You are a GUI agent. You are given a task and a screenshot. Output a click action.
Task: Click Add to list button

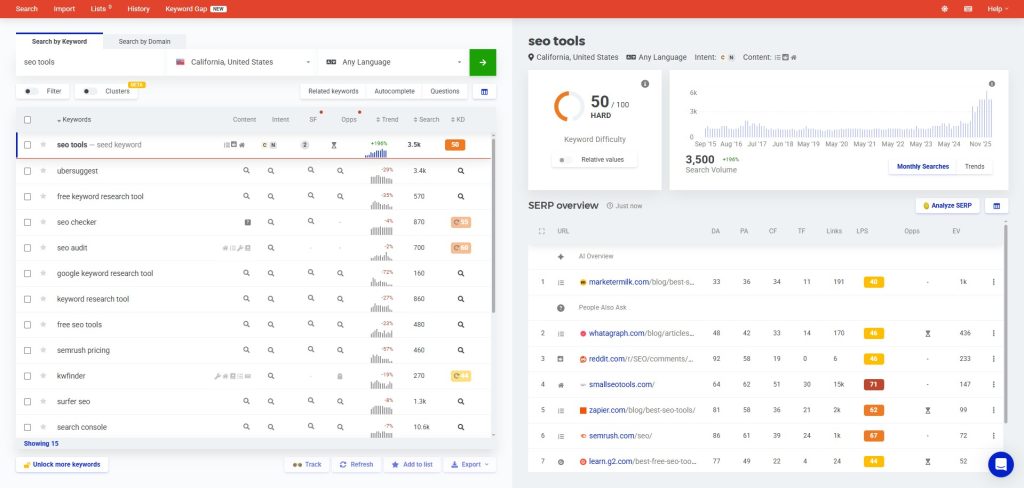click(411, 464)
